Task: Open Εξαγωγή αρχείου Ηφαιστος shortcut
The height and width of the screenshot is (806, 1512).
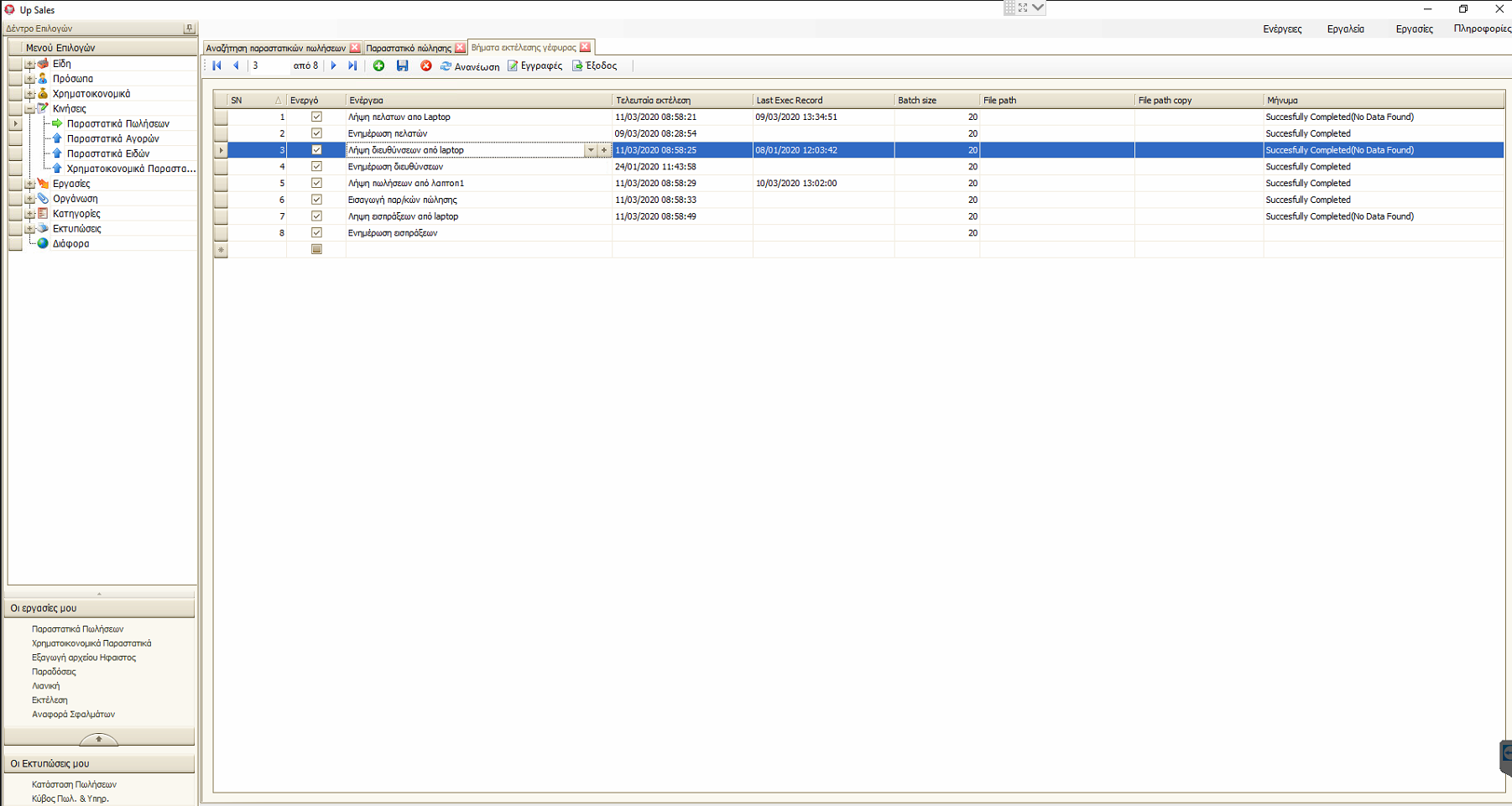Action: coord(84,658)
